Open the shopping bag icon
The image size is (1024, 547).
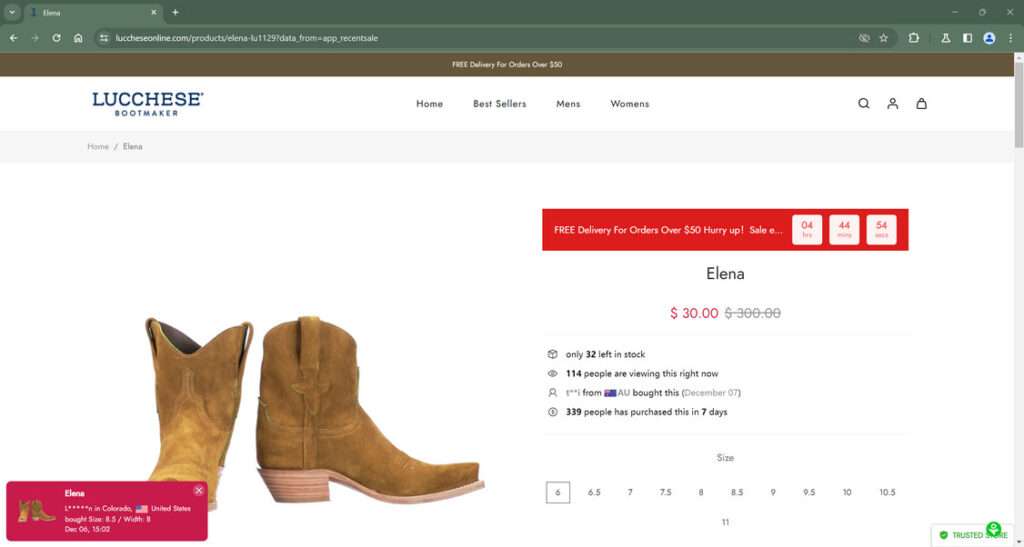pyautogui.click(x=921, y=104)
